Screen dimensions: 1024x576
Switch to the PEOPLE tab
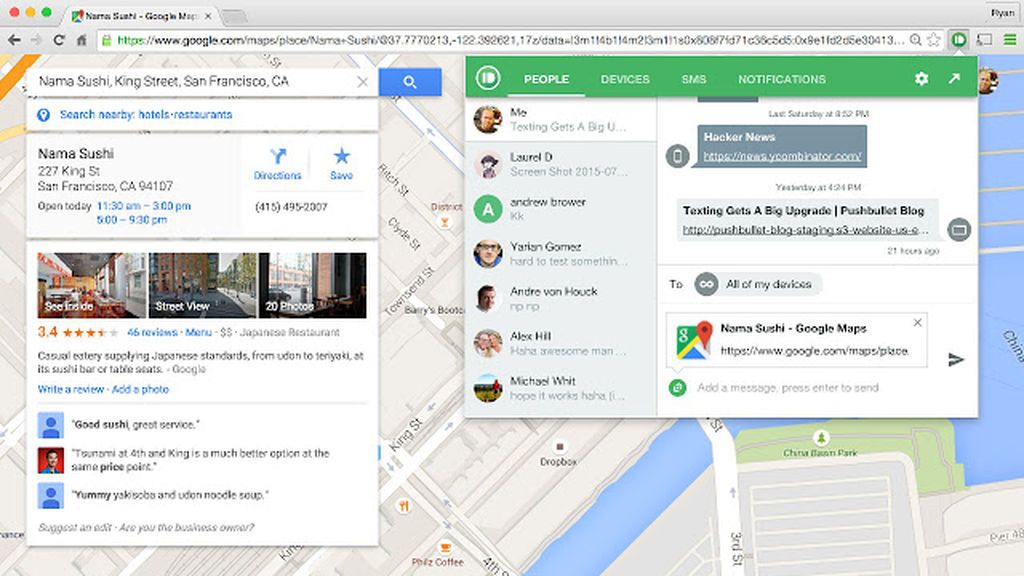coord(546,79)
